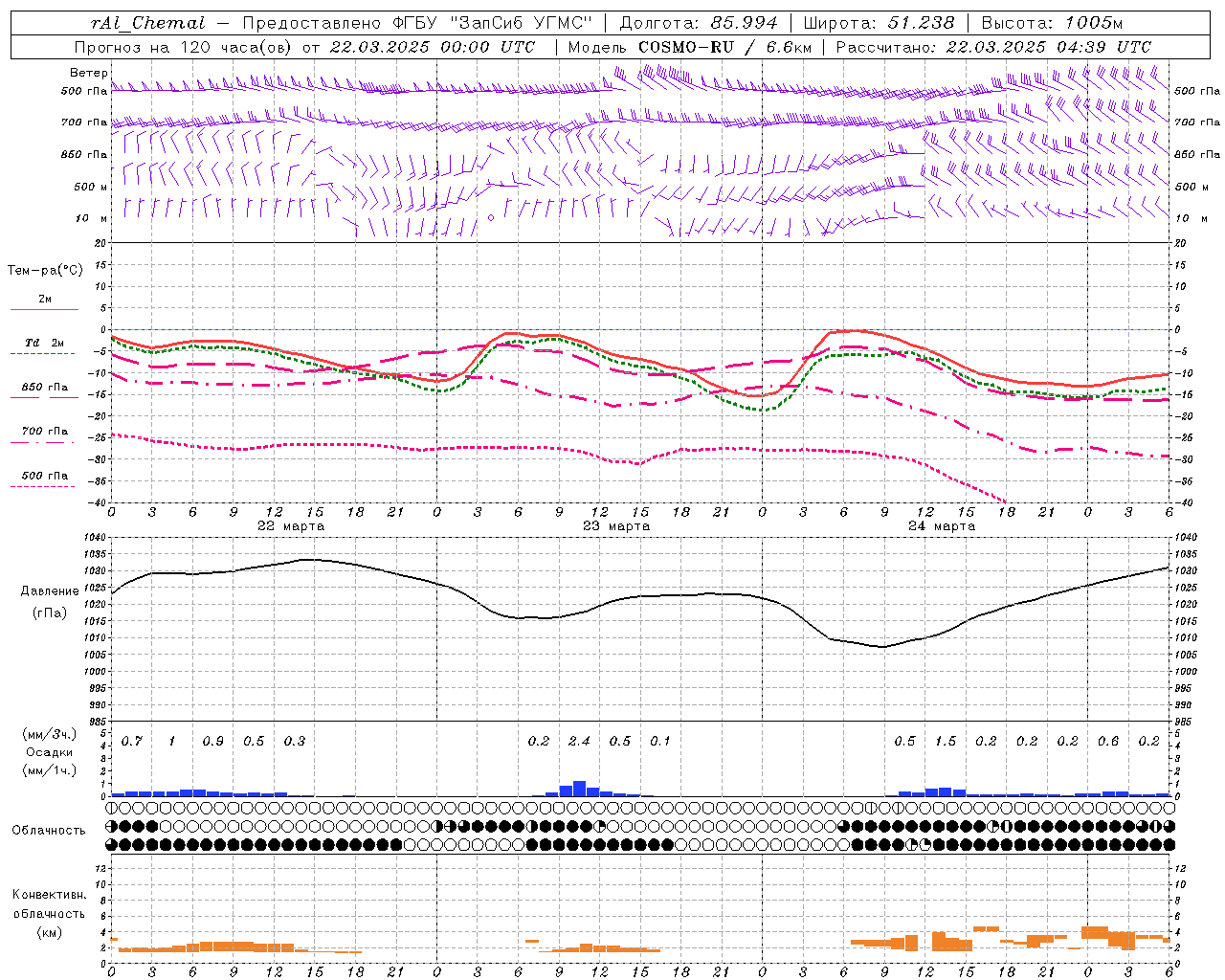Click the precipitation value 0.7
1225x980 pixels.
[131, 742]
